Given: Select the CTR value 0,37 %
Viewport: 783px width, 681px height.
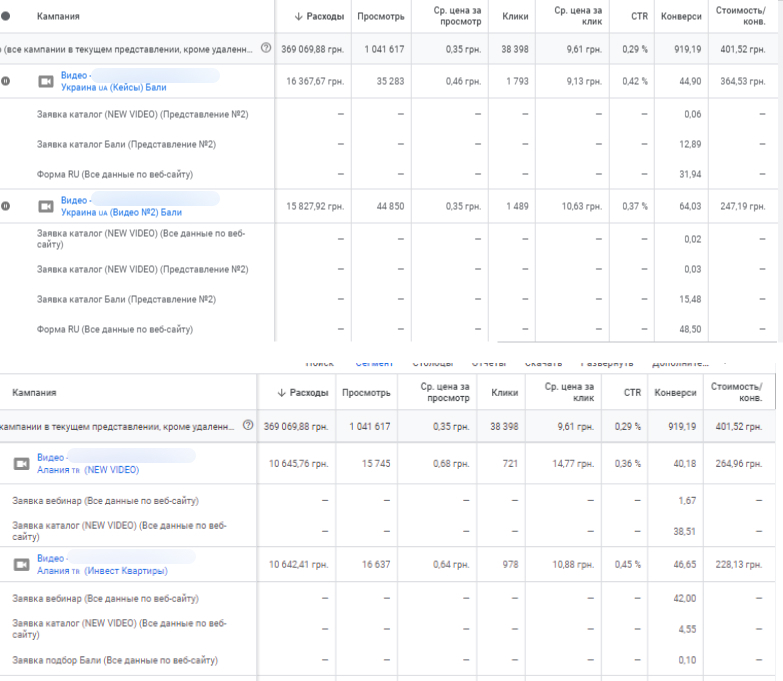Looking at the screenshot, I should [x=635, y=206].
